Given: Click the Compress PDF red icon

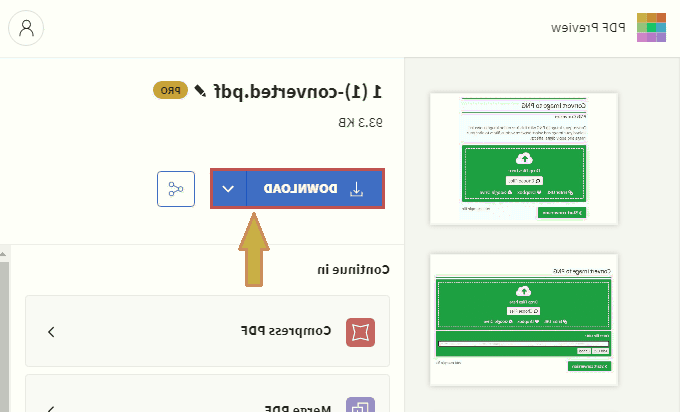Looking at the screenshot, I should (x=360, y=332).
